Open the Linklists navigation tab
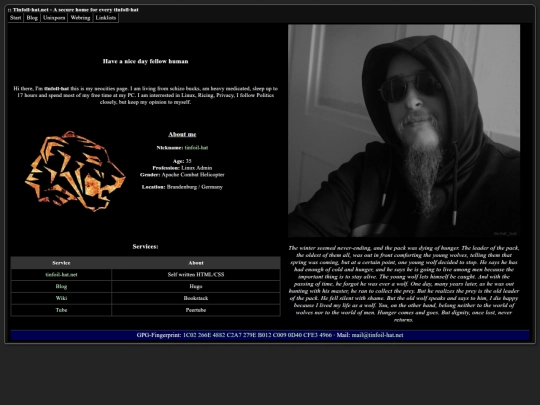This screenshot has height=405, width=540. [106, 18]
